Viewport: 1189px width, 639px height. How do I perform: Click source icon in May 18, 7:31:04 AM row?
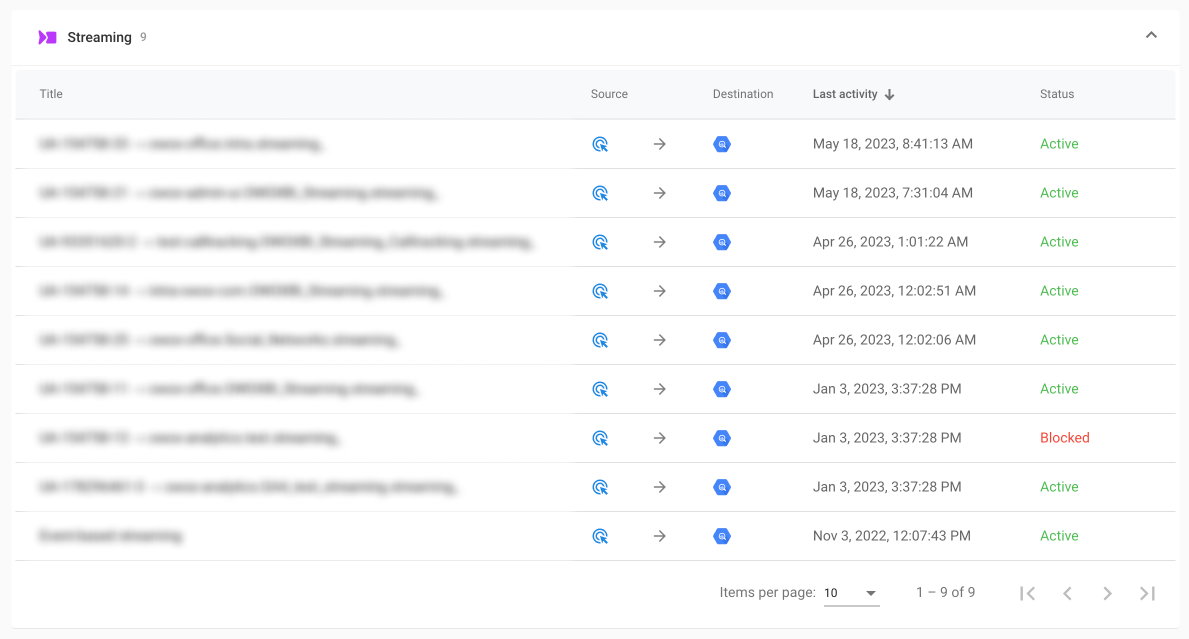point(600,193)
